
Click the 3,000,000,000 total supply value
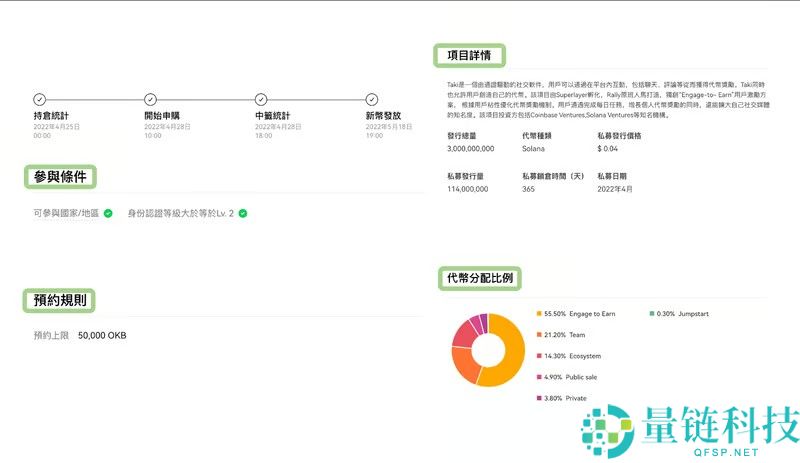click(470, 149)
